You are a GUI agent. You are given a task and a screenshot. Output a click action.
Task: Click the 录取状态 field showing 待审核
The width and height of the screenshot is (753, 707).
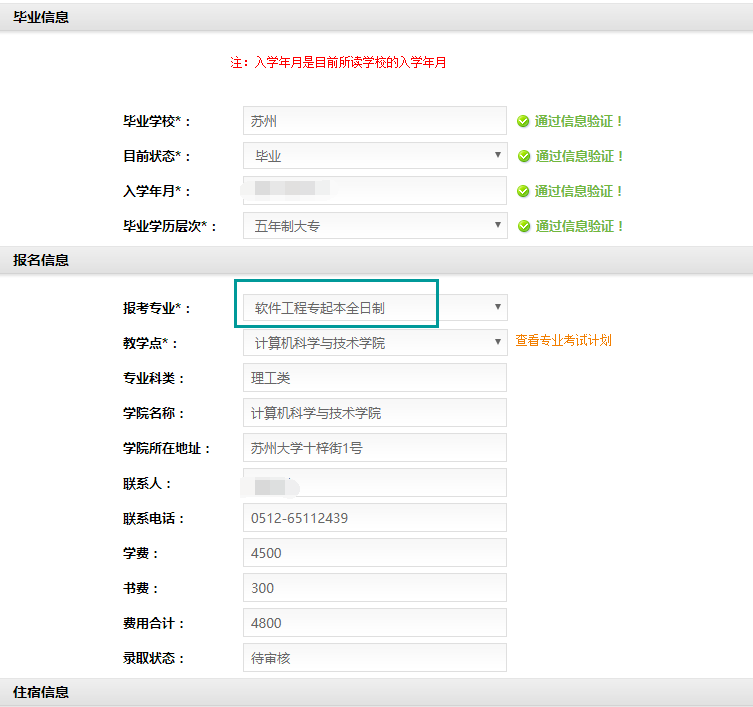point(374,658)
